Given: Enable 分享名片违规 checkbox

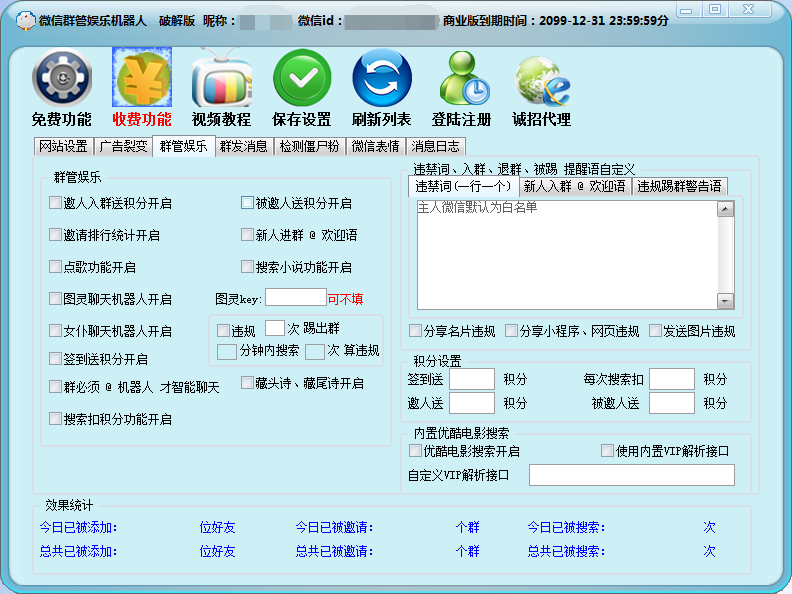Looking at the screenshot, I should (x=415, y=331).
